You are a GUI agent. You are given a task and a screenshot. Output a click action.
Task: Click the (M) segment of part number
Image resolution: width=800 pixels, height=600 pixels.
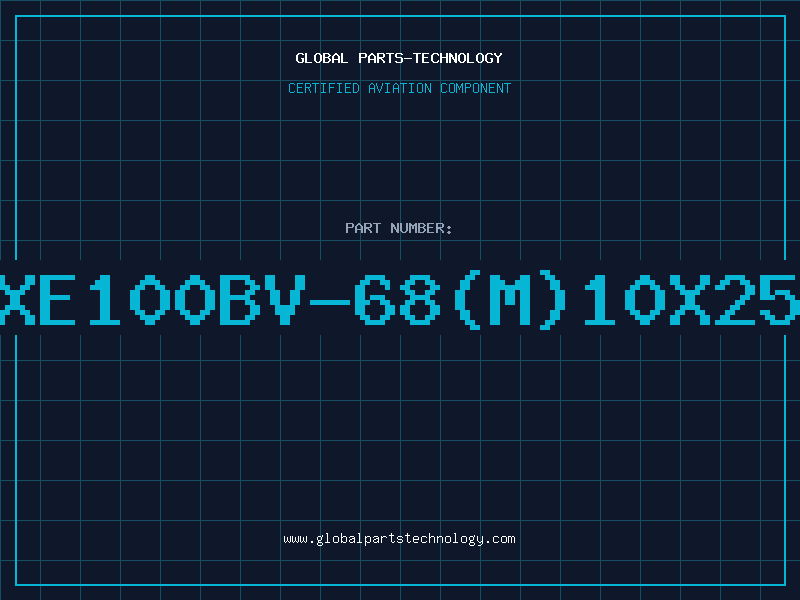[x=511, y=299]
